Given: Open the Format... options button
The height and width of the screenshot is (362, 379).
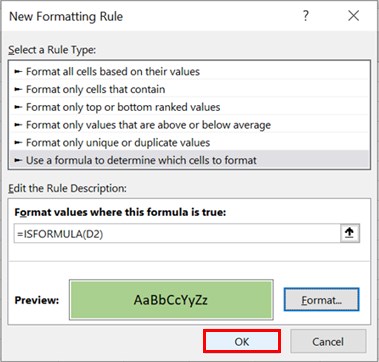Looking at the screenshot, I should click(321, 300).
